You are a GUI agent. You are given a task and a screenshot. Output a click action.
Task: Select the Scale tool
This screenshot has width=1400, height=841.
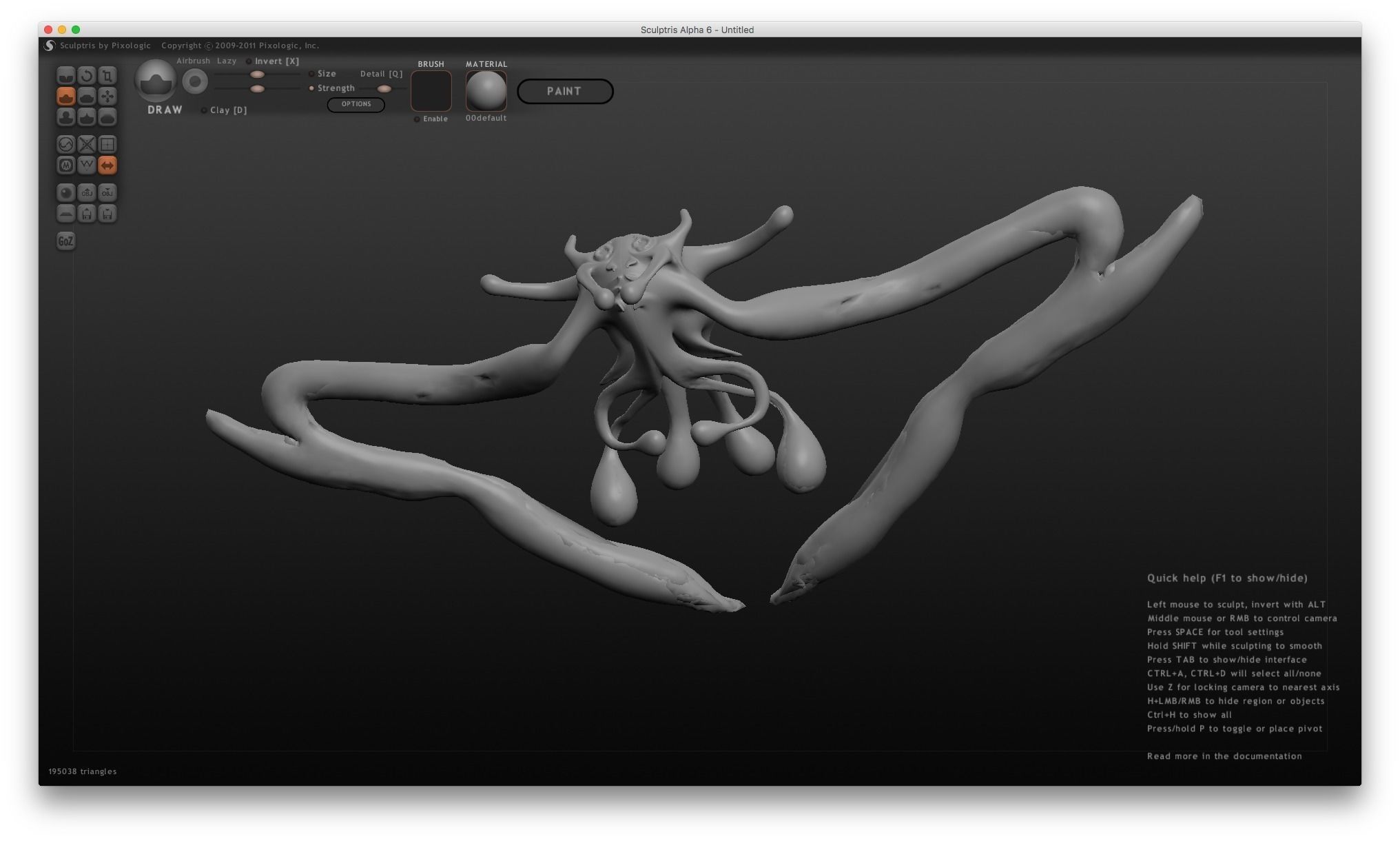tap(107, 75)
